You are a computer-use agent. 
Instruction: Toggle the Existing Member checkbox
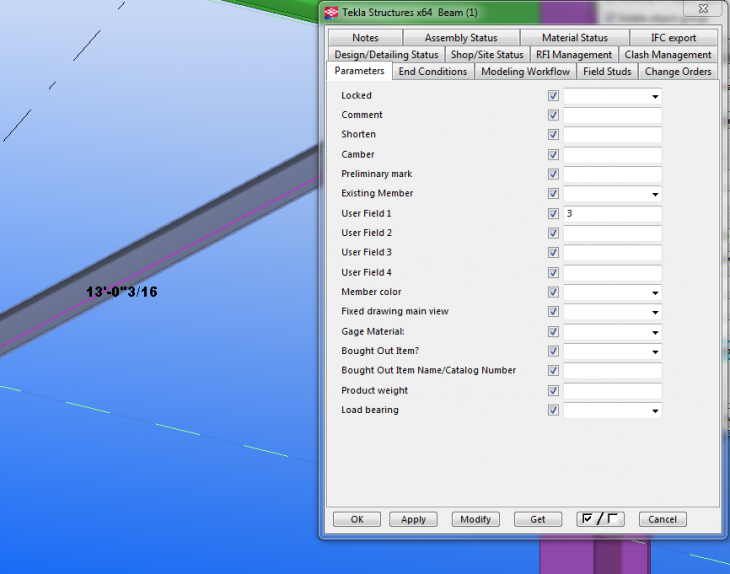coord(553,194)
